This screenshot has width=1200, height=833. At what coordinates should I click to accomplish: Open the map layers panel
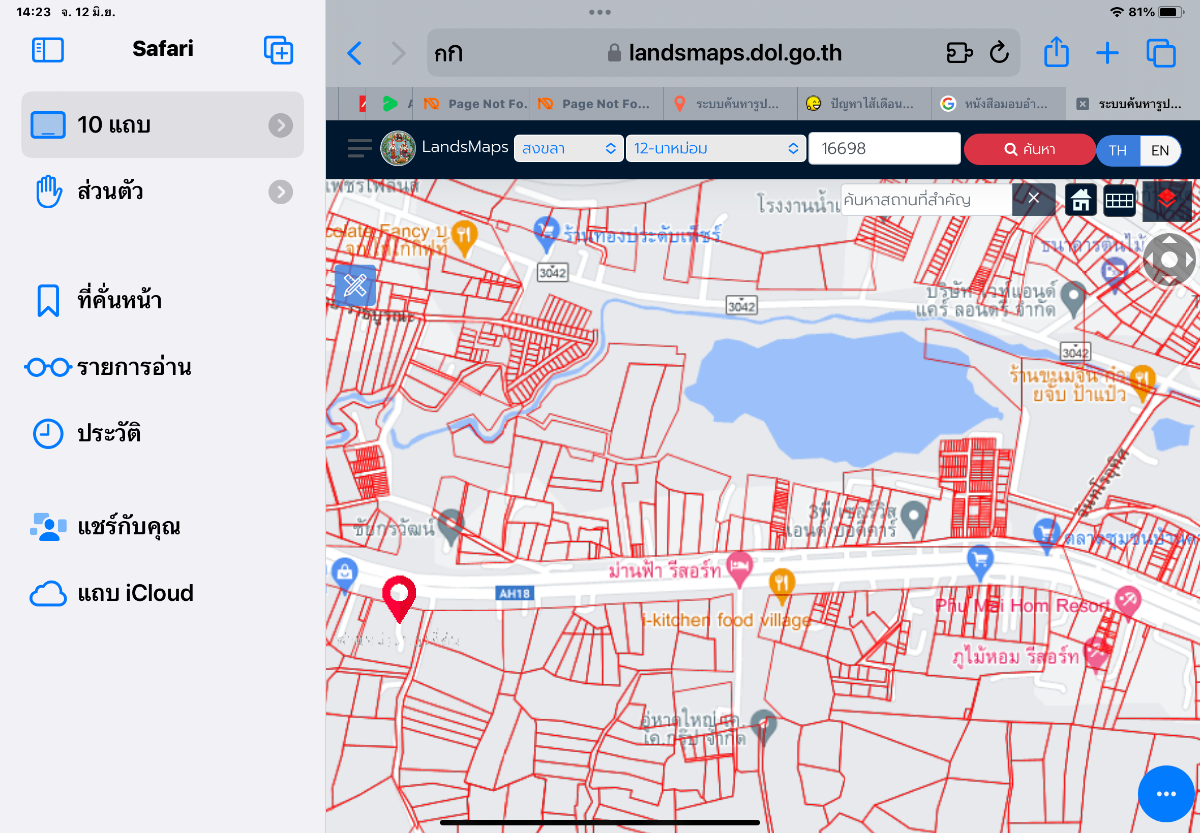coord(1166,200)
